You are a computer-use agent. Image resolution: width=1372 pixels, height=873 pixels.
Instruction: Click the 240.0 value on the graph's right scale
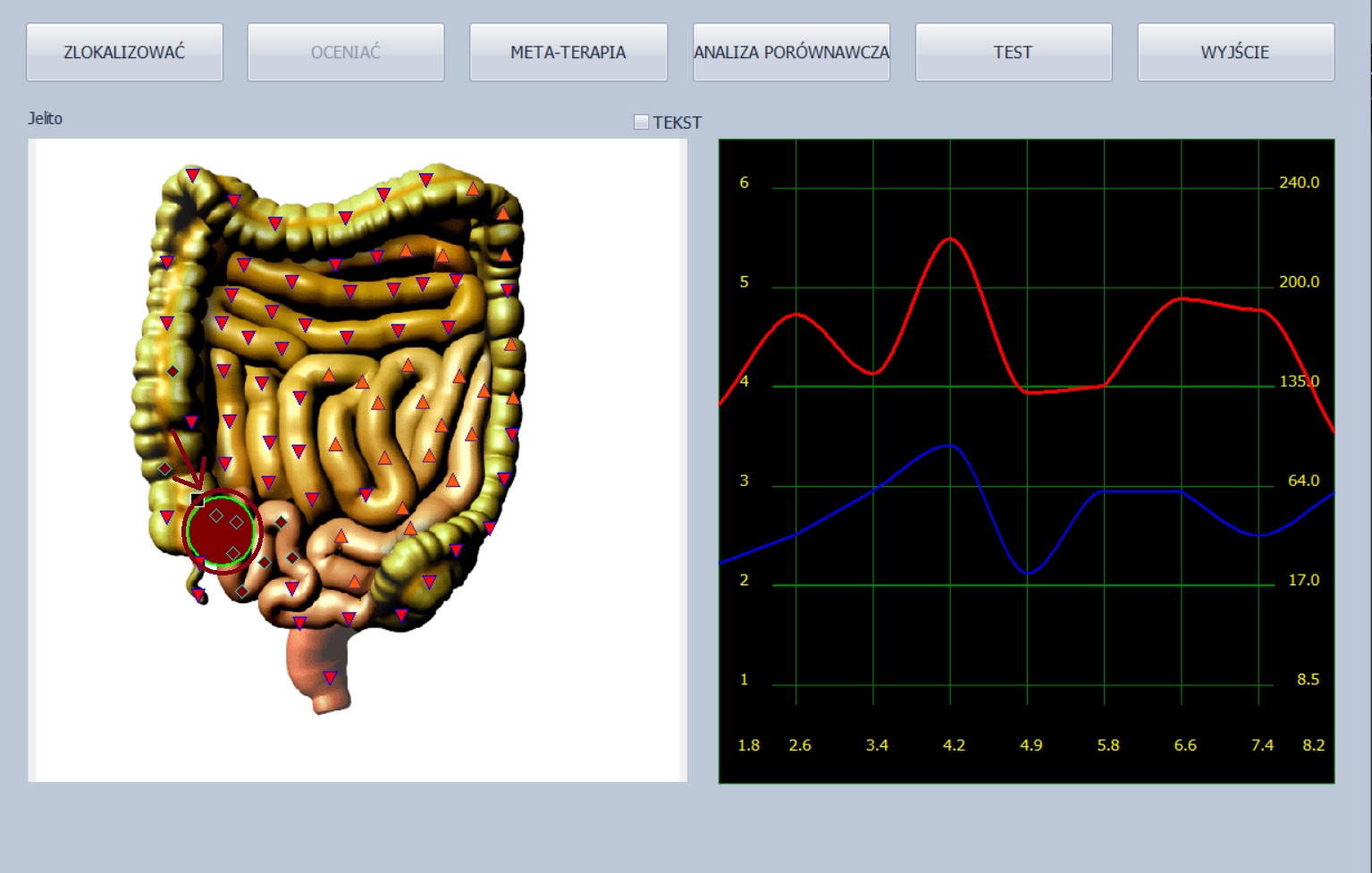click(x=1299, y=182)
